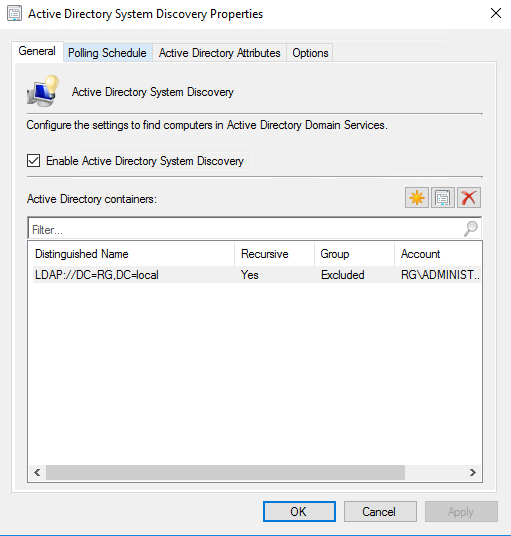
Task: Open the container properties edit icon
Action: click(443, 198)
